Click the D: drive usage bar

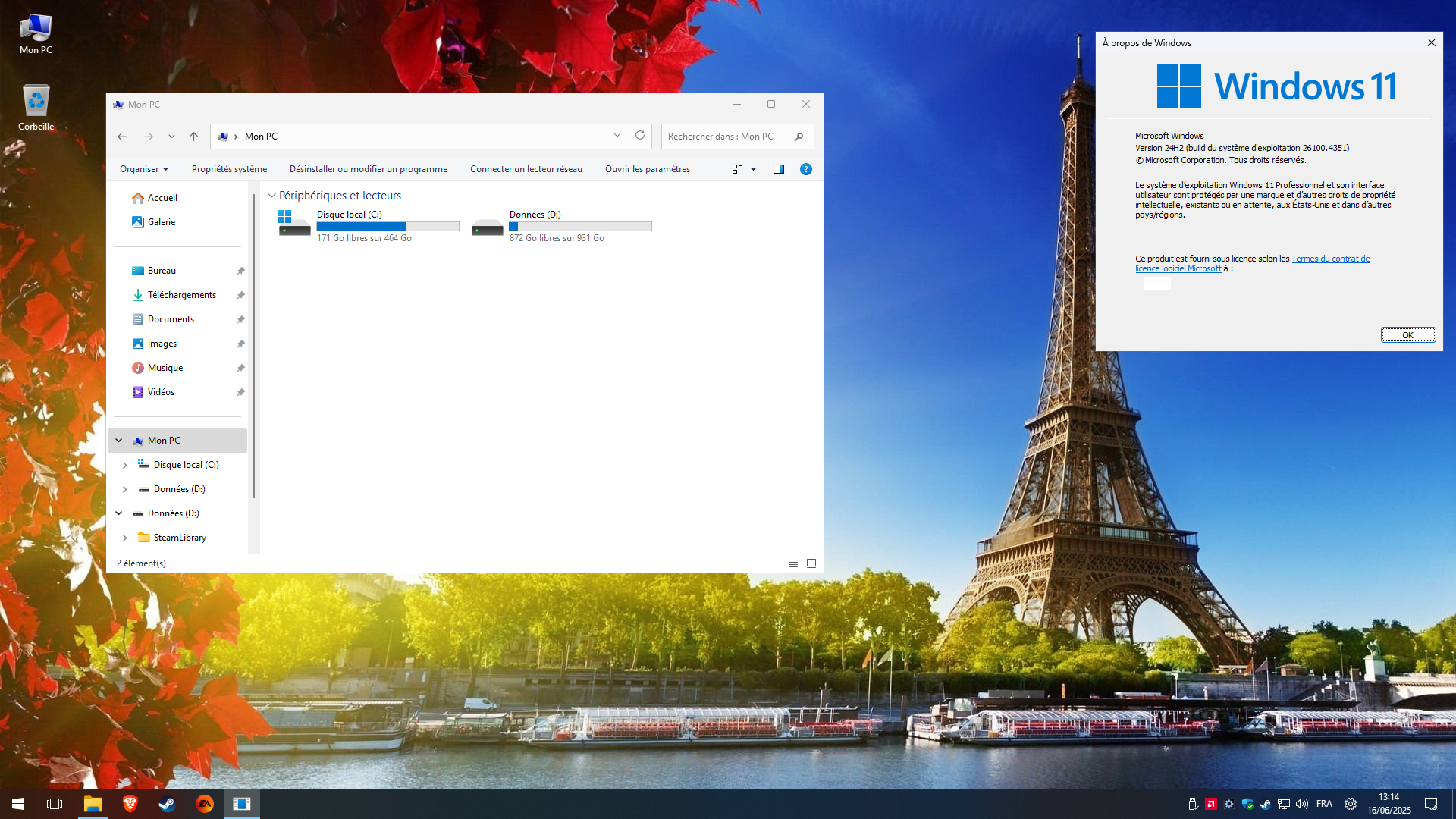point(580,226)
